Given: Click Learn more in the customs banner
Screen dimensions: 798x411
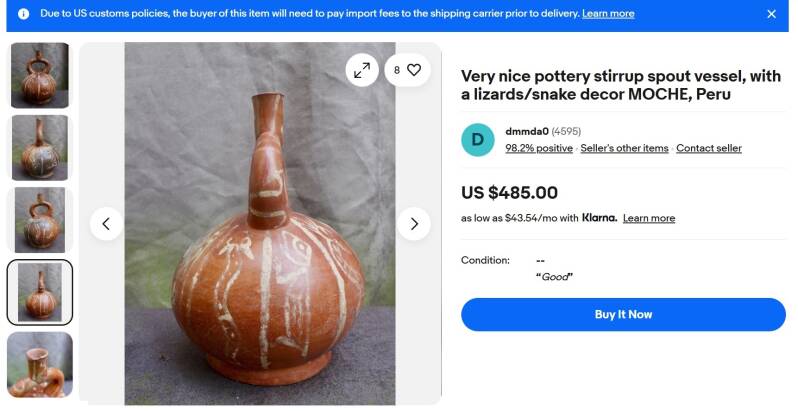Looking at the screenshot, I should pyautogui.click(x=608, y=14).
